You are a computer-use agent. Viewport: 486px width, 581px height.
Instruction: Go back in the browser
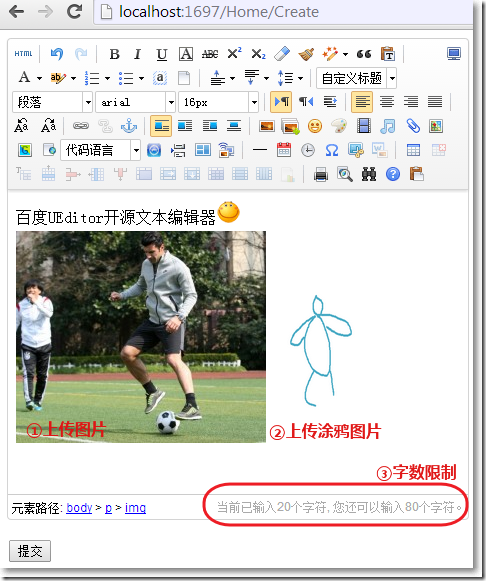point(16,11)
